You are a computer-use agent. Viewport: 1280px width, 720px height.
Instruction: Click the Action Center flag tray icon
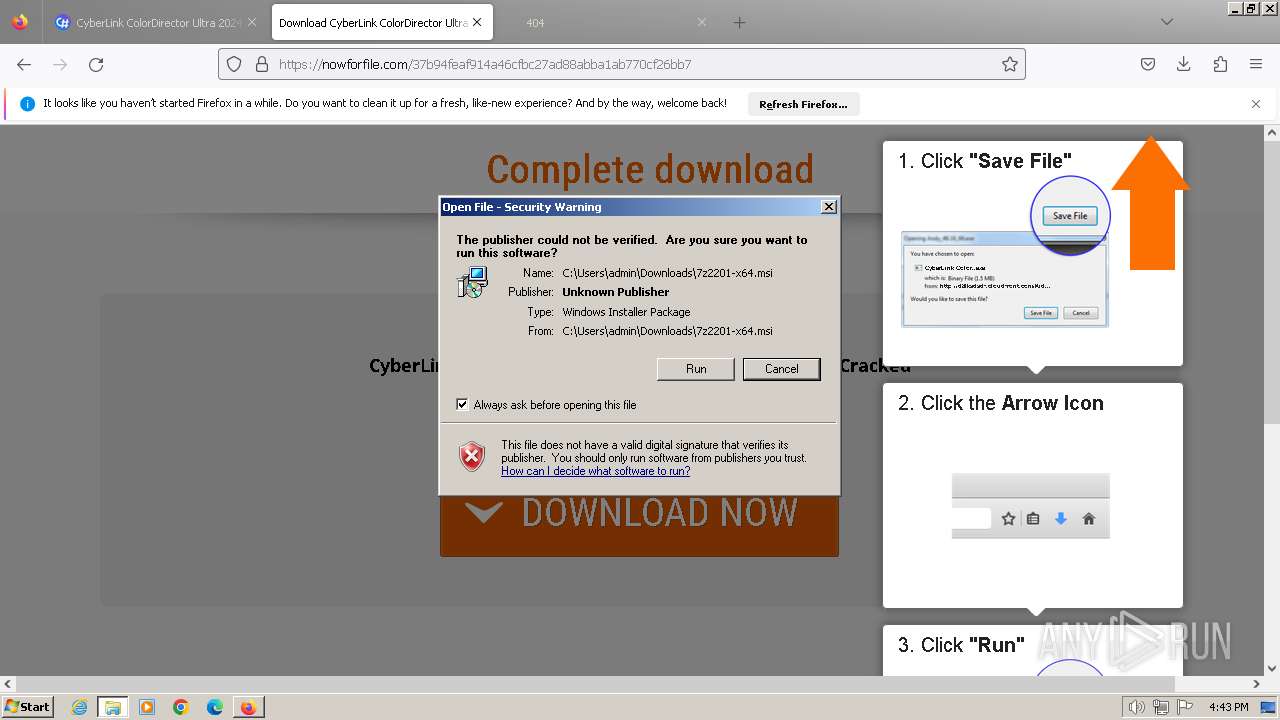[x=1184, y=707]
